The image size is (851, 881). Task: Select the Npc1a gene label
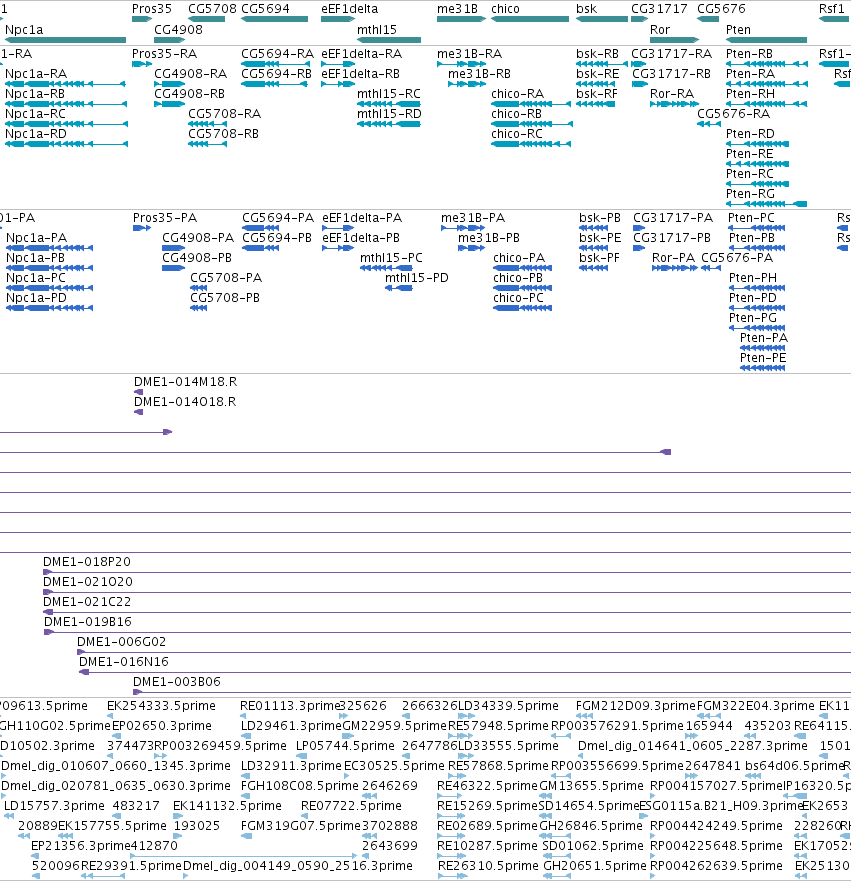(x=24, y=30)
